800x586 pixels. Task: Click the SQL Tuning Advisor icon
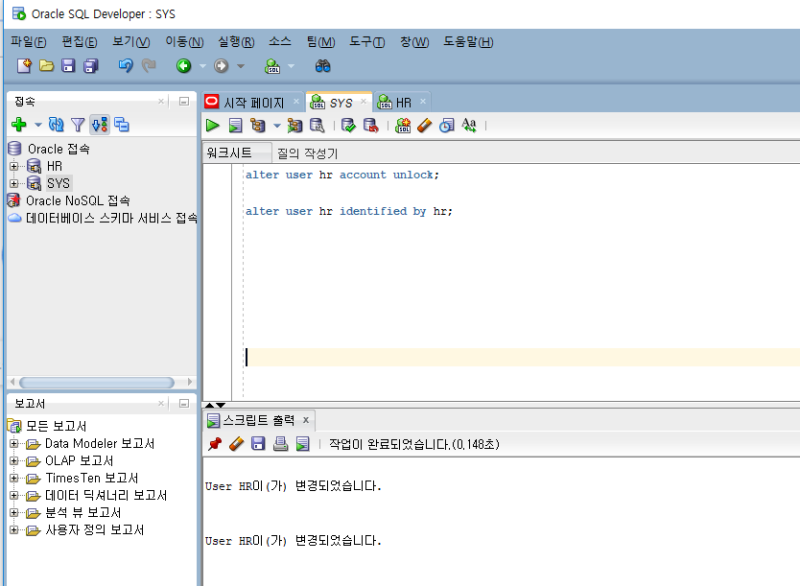317,125
